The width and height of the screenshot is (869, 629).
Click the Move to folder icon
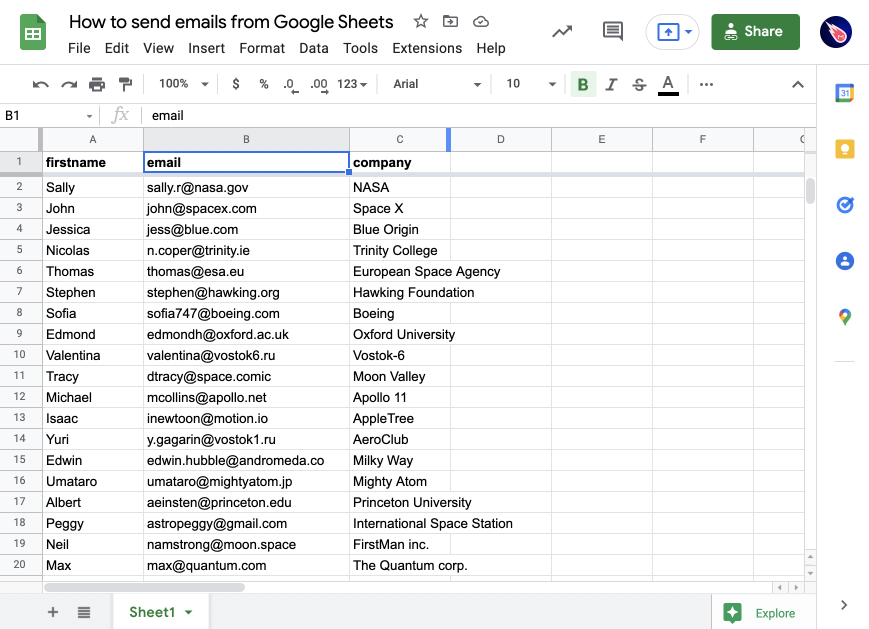pos(450,22)
